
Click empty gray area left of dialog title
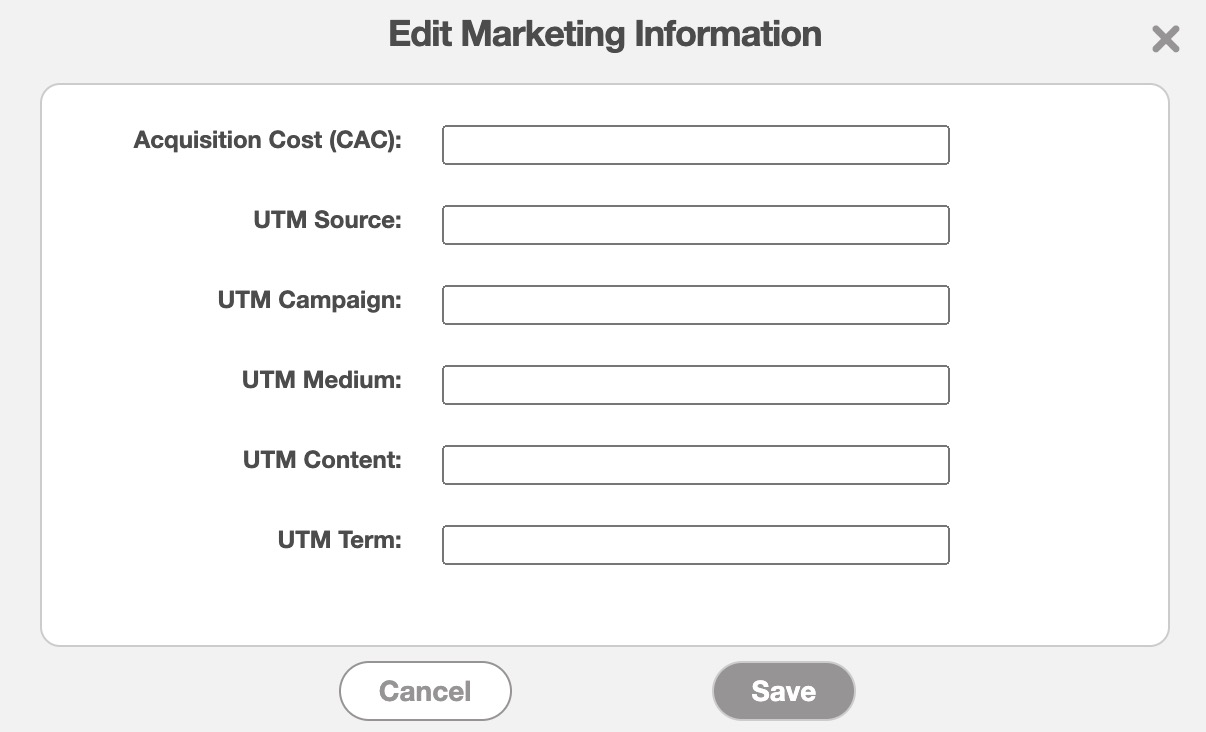pyautogui.click(x=190, y=36)
